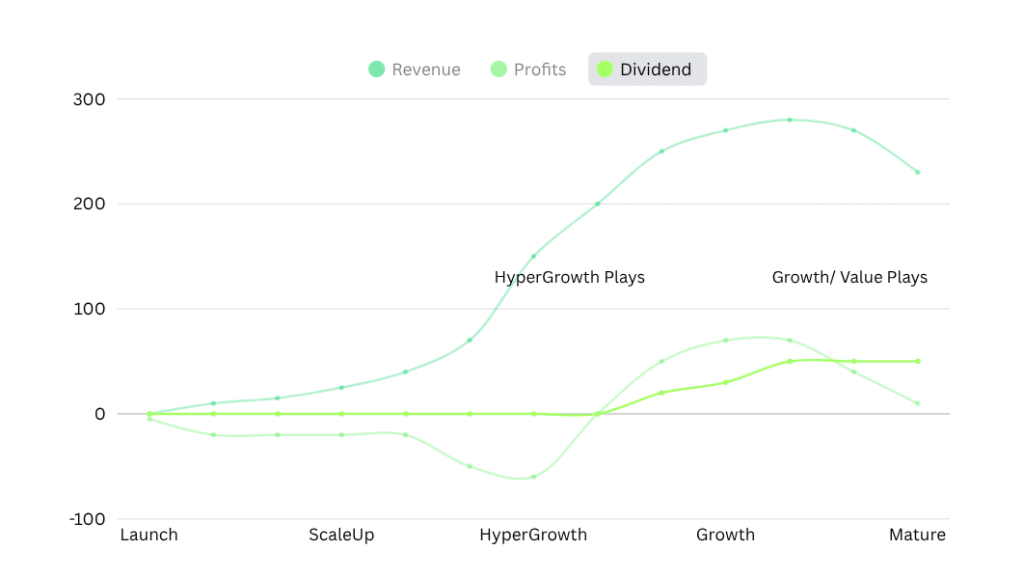Select the ScaleUp x-axis label
1024x577 pixels.
(341, 535)
